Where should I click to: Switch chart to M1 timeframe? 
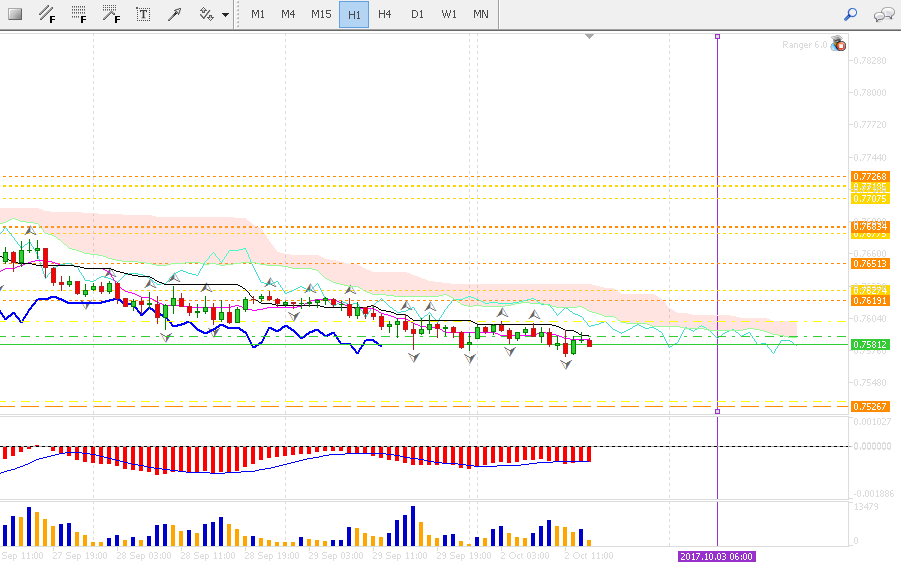coord(258,14)
